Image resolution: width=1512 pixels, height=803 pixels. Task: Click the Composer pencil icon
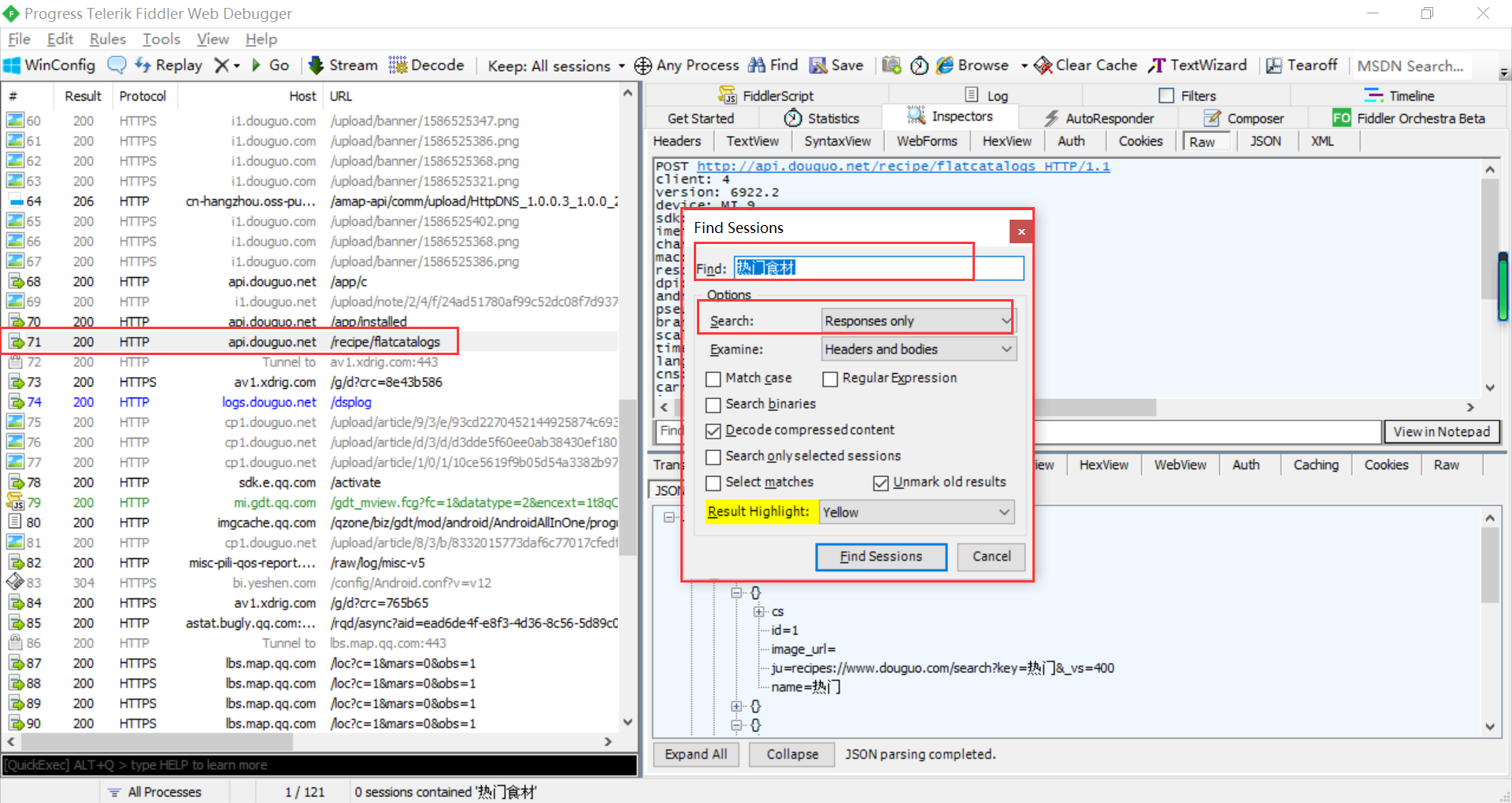click(1213, 118)
